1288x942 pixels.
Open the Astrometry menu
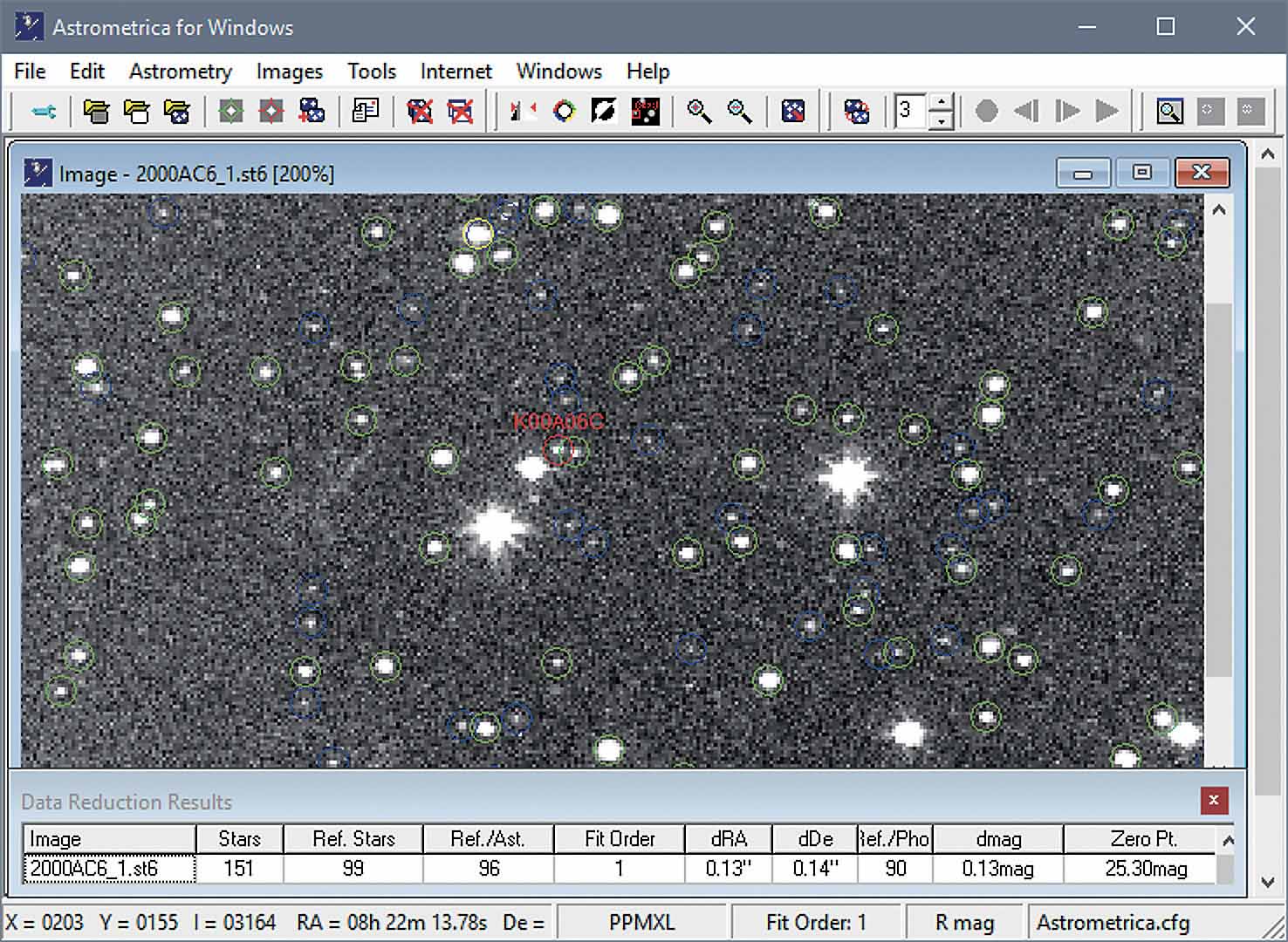pos(180,72)
